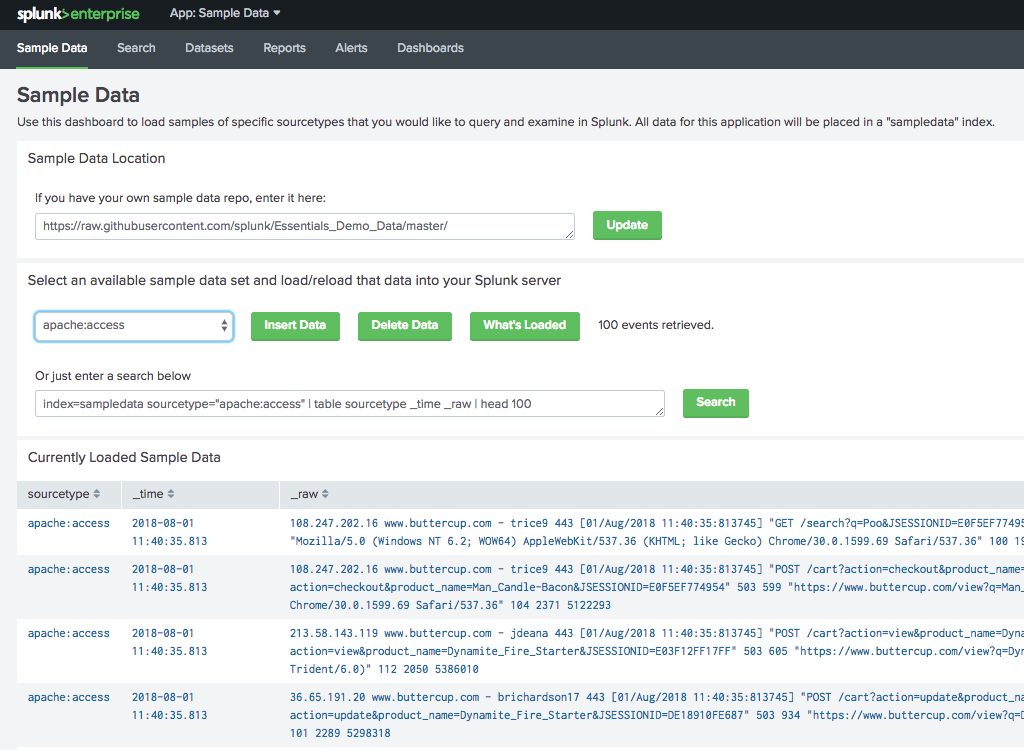Viewport: 1024px width, 750px height.
Task: Click the _time value in trice9 GET row
Action: pos(170,532)
